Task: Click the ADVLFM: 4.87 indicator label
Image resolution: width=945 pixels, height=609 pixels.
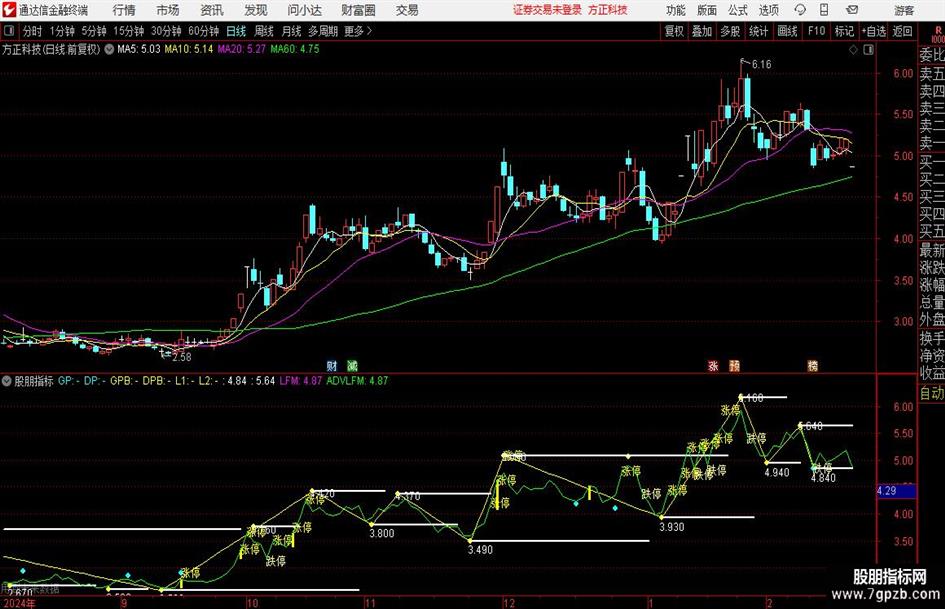Action: (357, 381)
